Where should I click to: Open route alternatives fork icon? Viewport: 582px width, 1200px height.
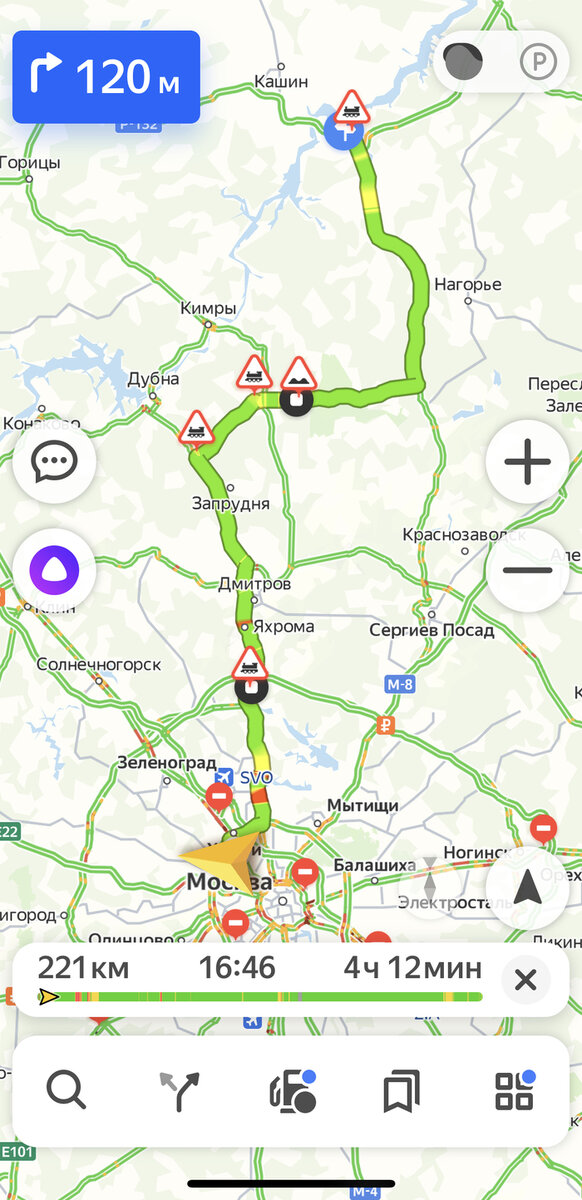(180, 1092)
